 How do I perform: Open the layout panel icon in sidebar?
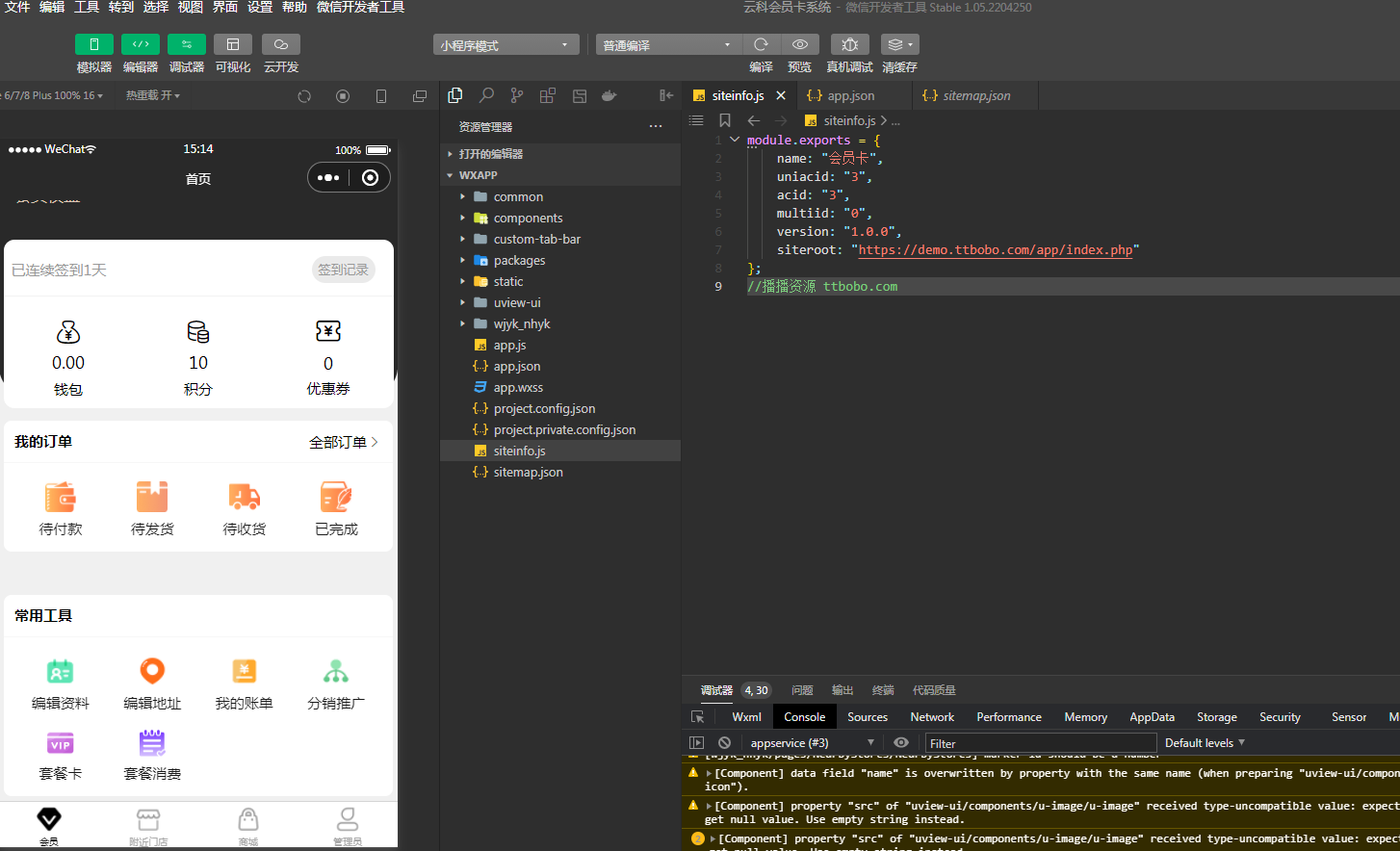pyautogui.click(x=580, y=95)
